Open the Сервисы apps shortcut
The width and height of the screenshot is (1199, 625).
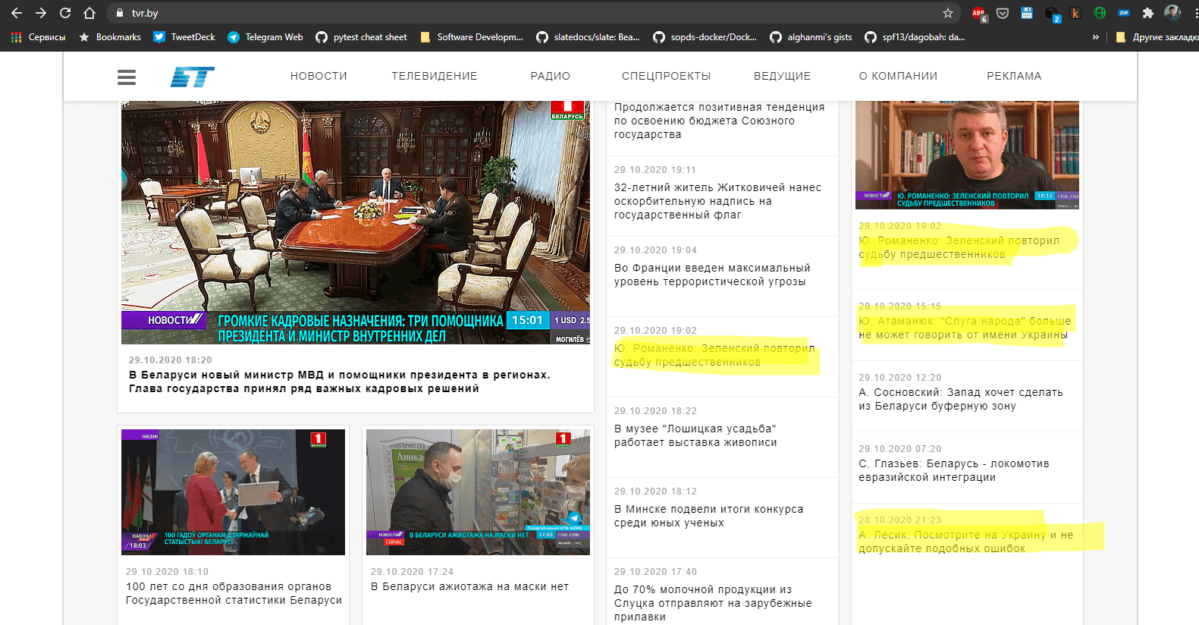[x=38, y=37]
